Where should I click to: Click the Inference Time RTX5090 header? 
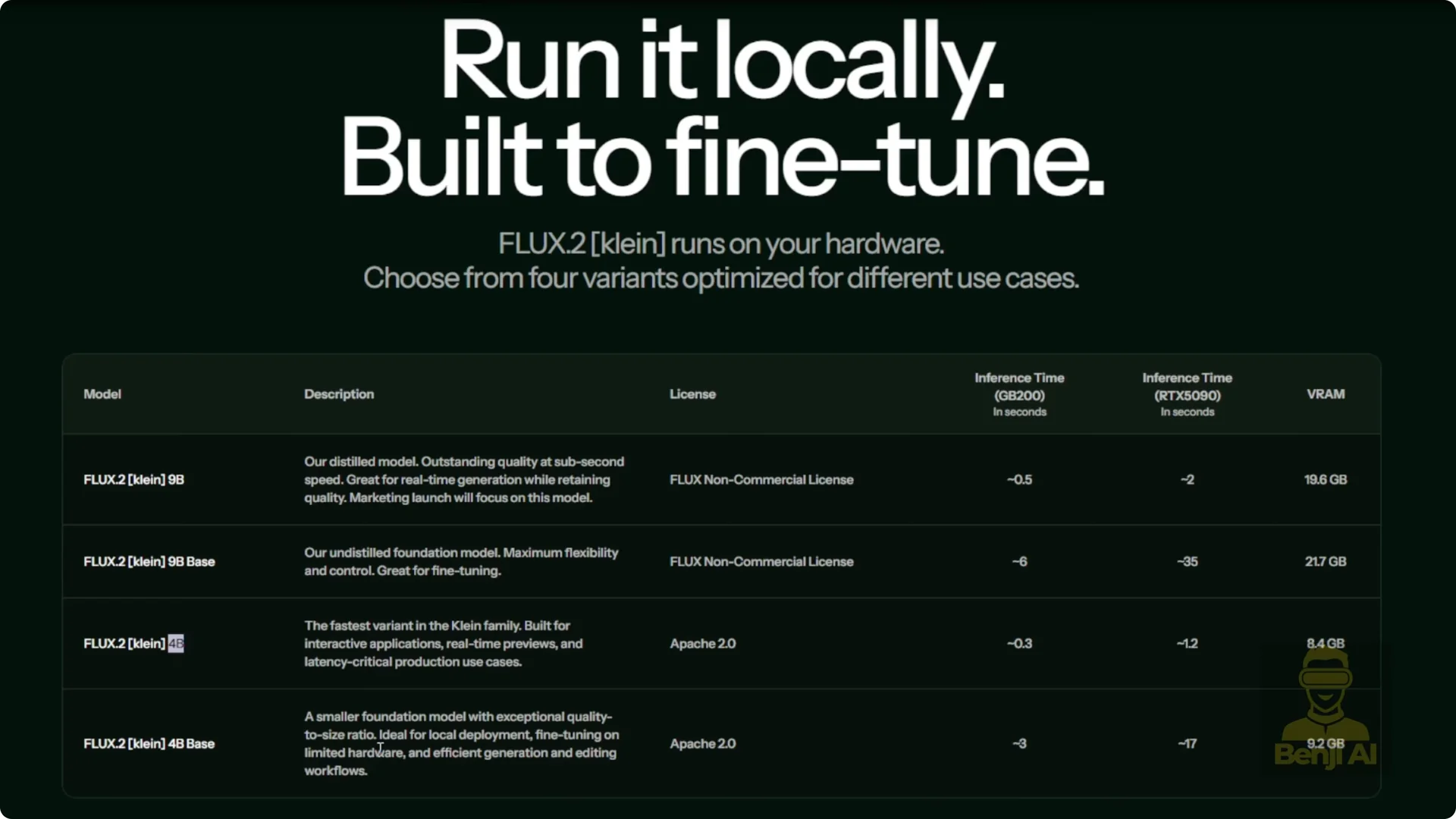(1187, 394)
